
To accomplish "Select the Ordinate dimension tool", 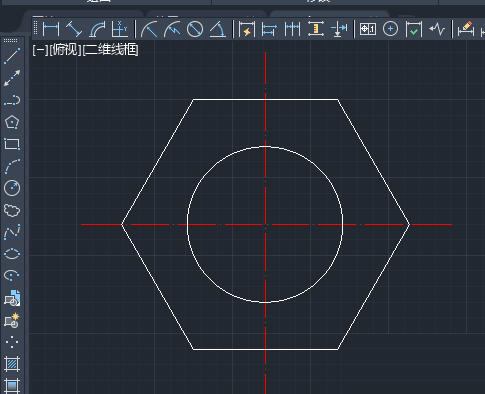I will tap(119, 29).
